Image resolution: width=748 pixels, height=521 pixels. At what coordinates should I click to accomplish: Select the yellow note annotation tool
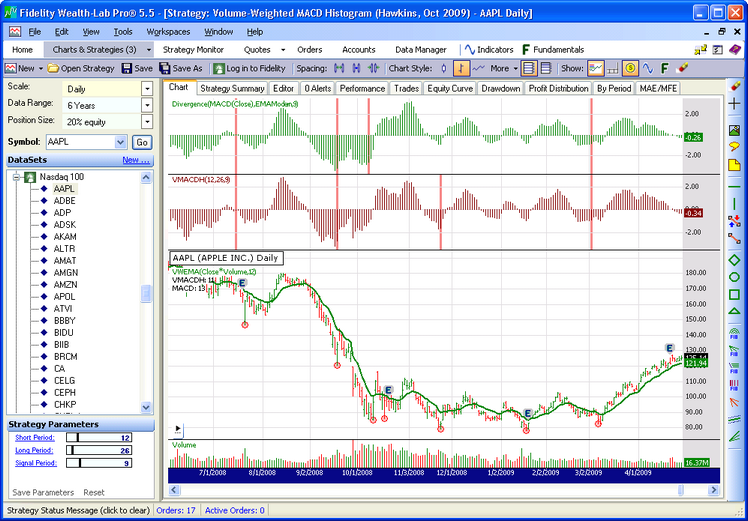(735, 163)
